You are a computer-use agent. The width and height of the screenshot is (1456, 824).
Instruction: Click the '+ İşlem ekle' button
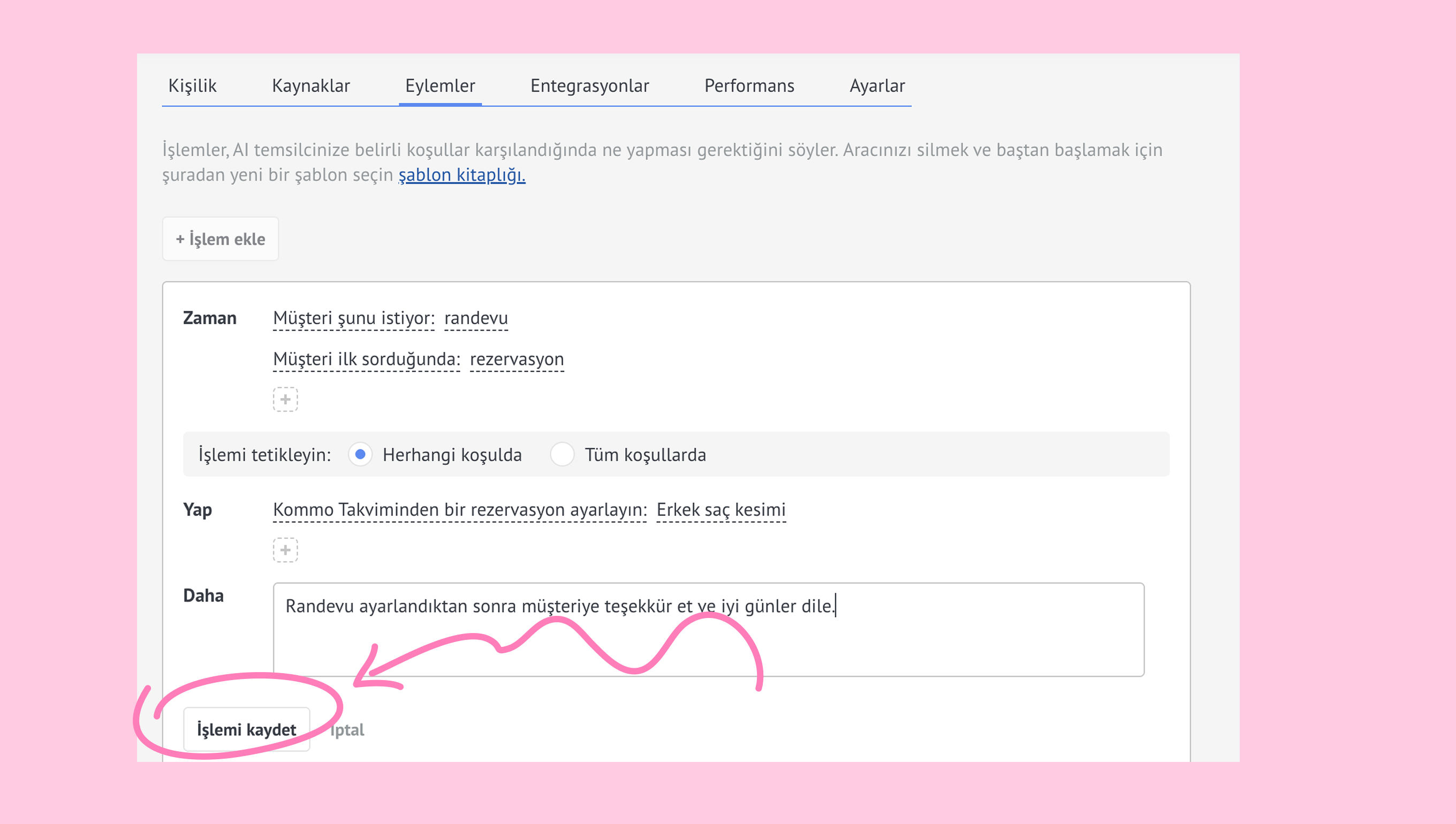tap(220, 239)
